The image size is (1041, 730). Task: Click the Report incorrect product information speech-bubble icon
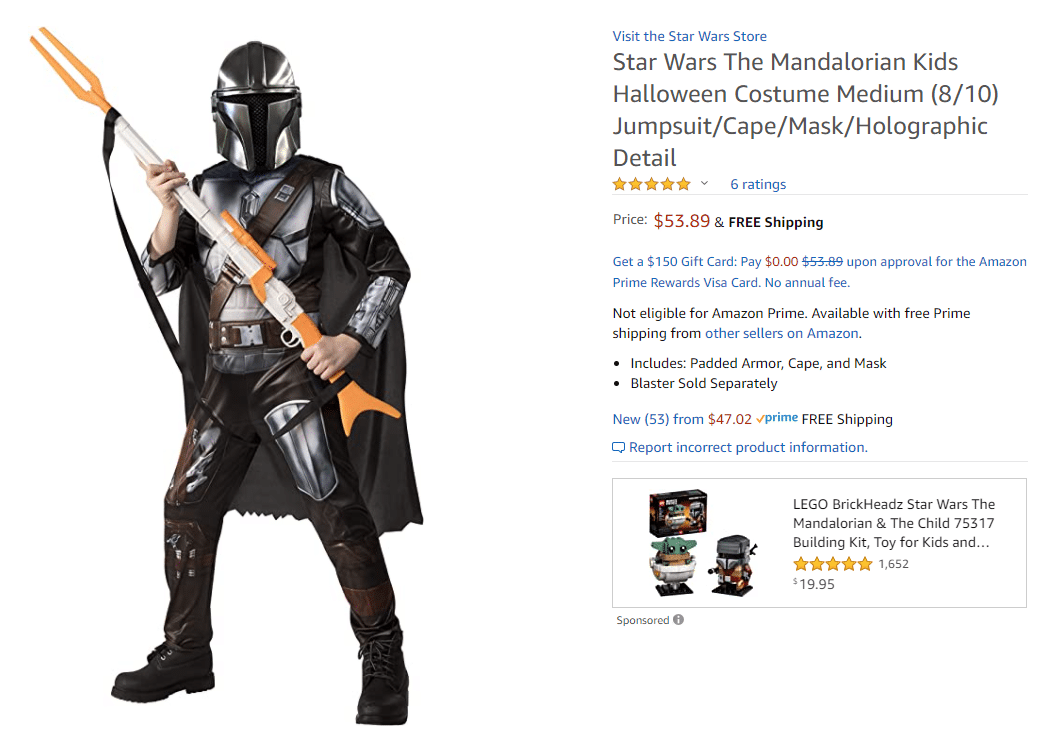point(618,447)
